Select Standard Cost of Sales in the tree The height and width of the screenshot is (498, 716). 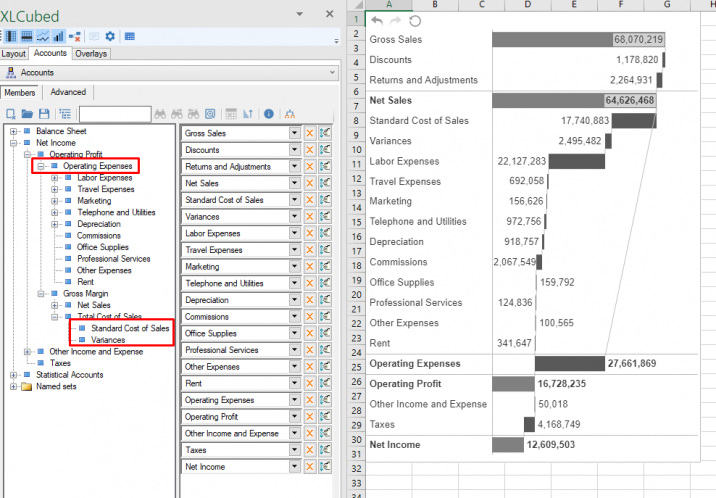[x=130, y=328]
